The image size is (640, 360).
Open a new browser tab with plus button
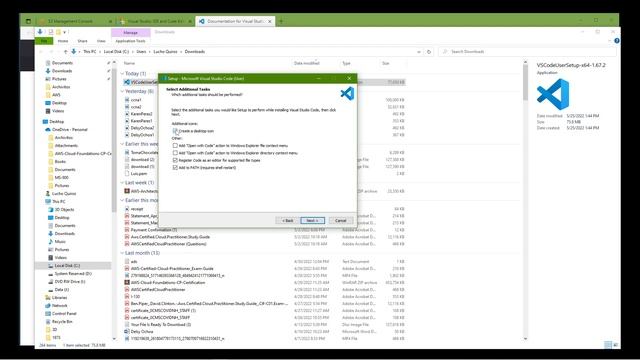pyautogui.click(x=281, y=21)
